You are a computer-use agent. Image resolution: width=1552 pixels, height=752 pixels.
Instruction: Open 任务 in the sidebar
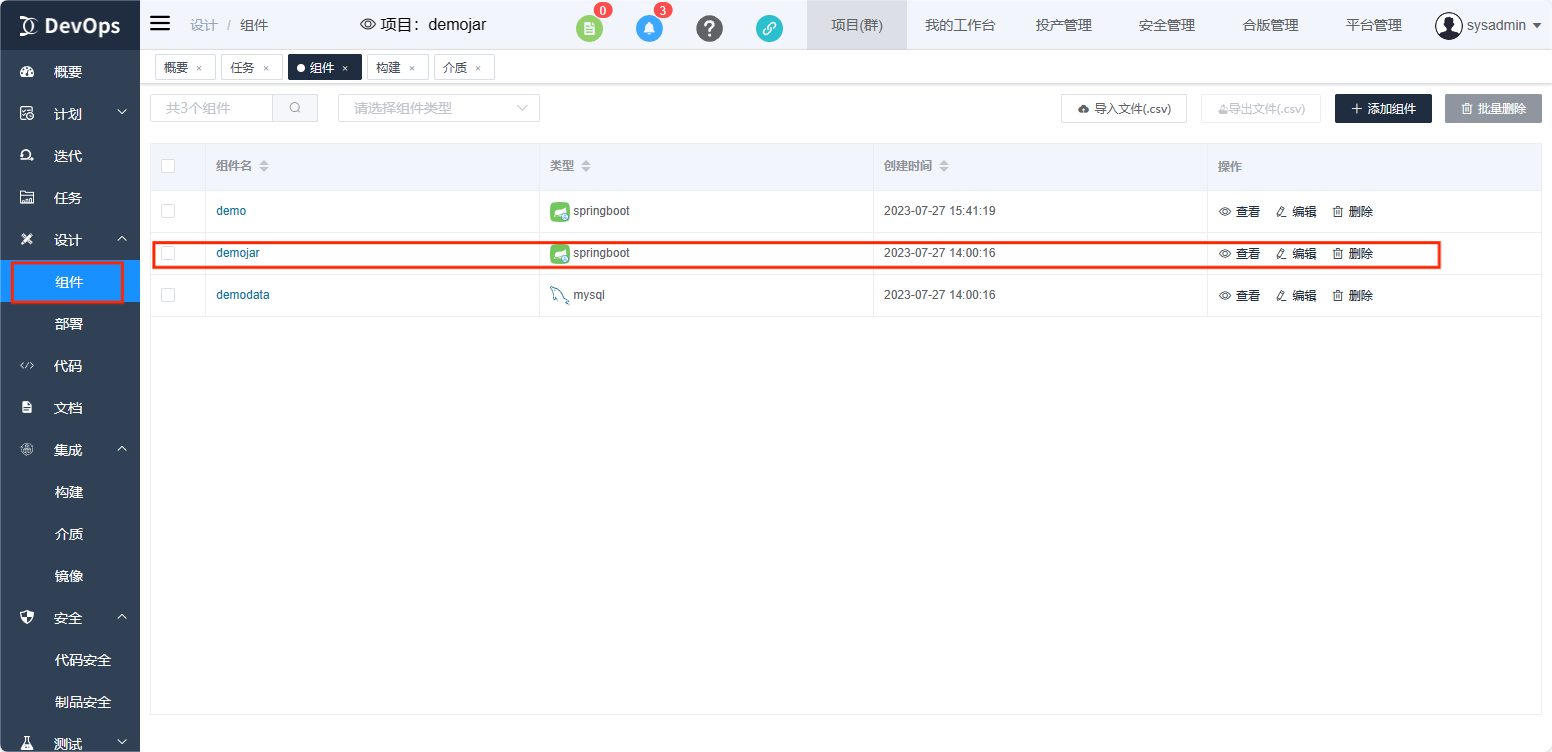click(70, 198)
